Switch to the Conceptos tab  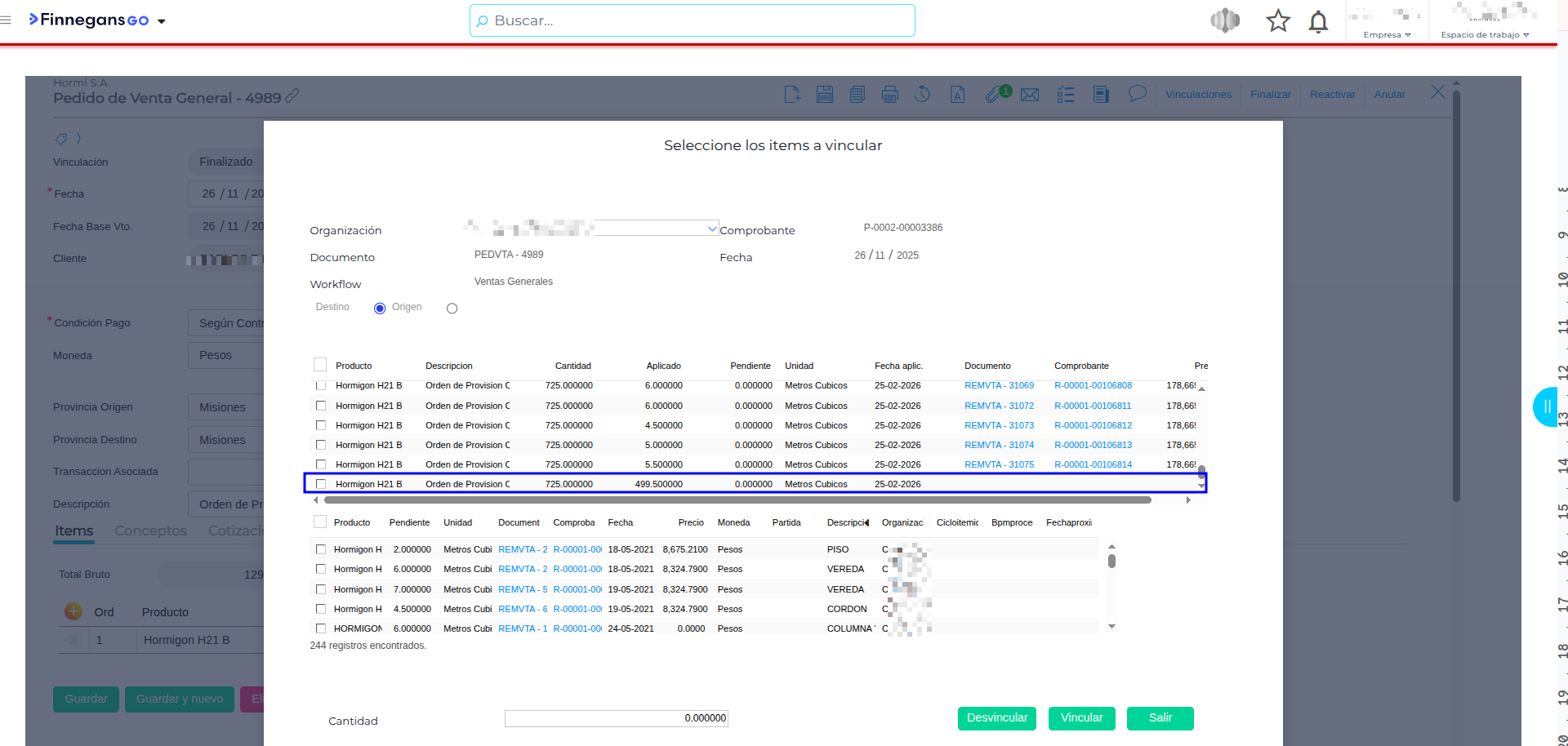pos(150,531)
